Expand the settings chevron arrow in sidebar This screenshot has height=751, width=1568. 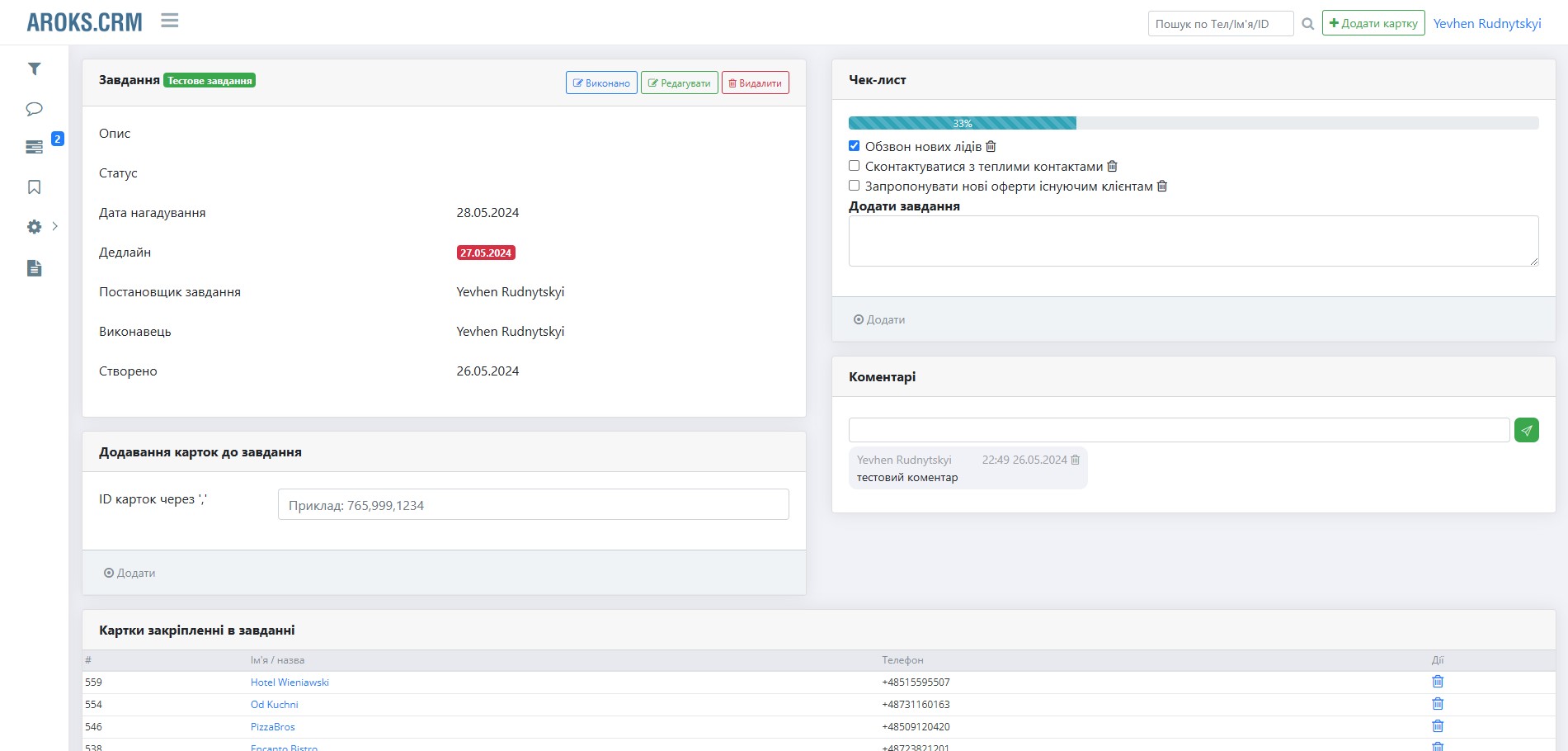(x=54, y=226)
